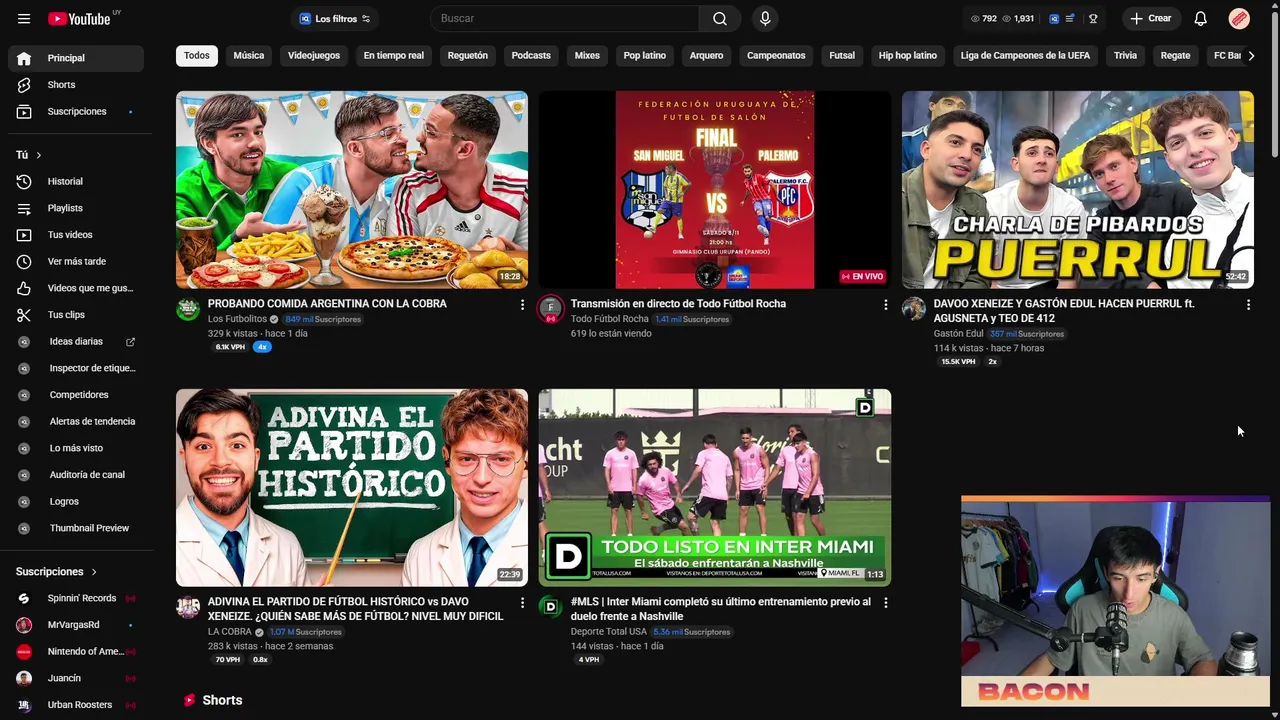Open LA COBRA channel link
Screen dimensions: 1280x720
coord(229,632)
